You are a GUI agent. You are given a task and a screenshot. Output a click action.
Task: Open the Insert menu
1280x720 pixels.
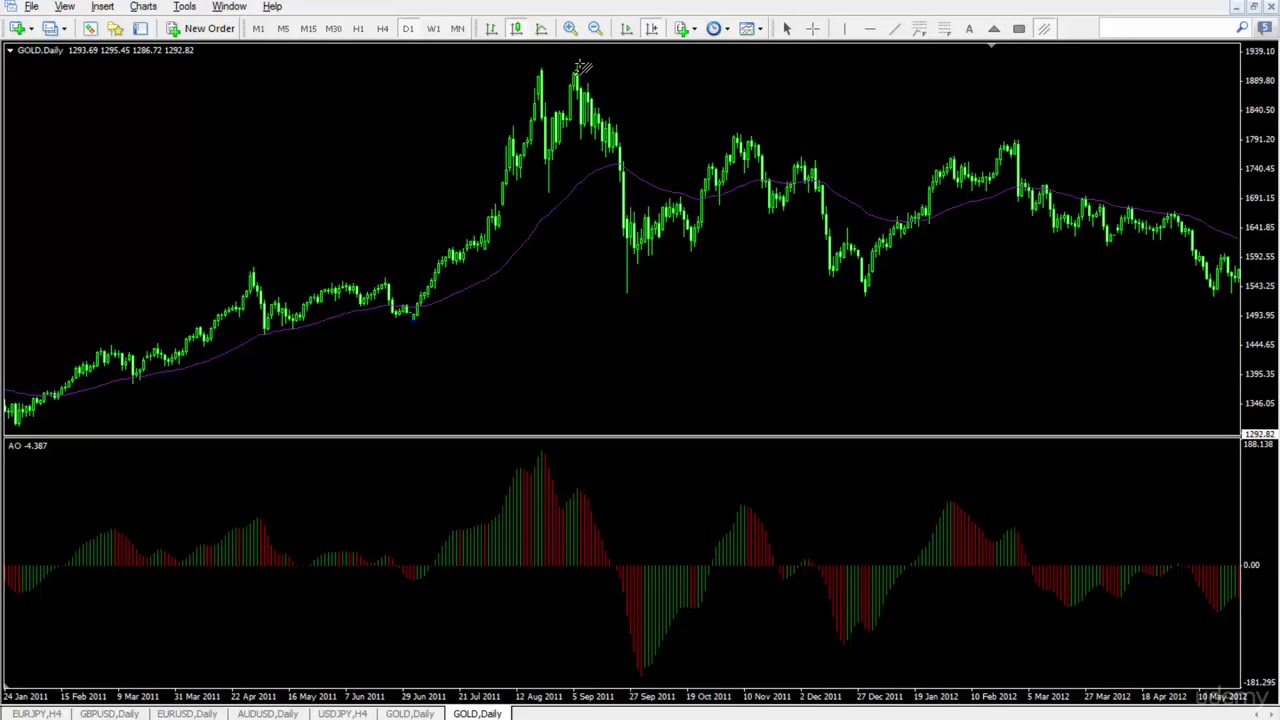[102, 7]
